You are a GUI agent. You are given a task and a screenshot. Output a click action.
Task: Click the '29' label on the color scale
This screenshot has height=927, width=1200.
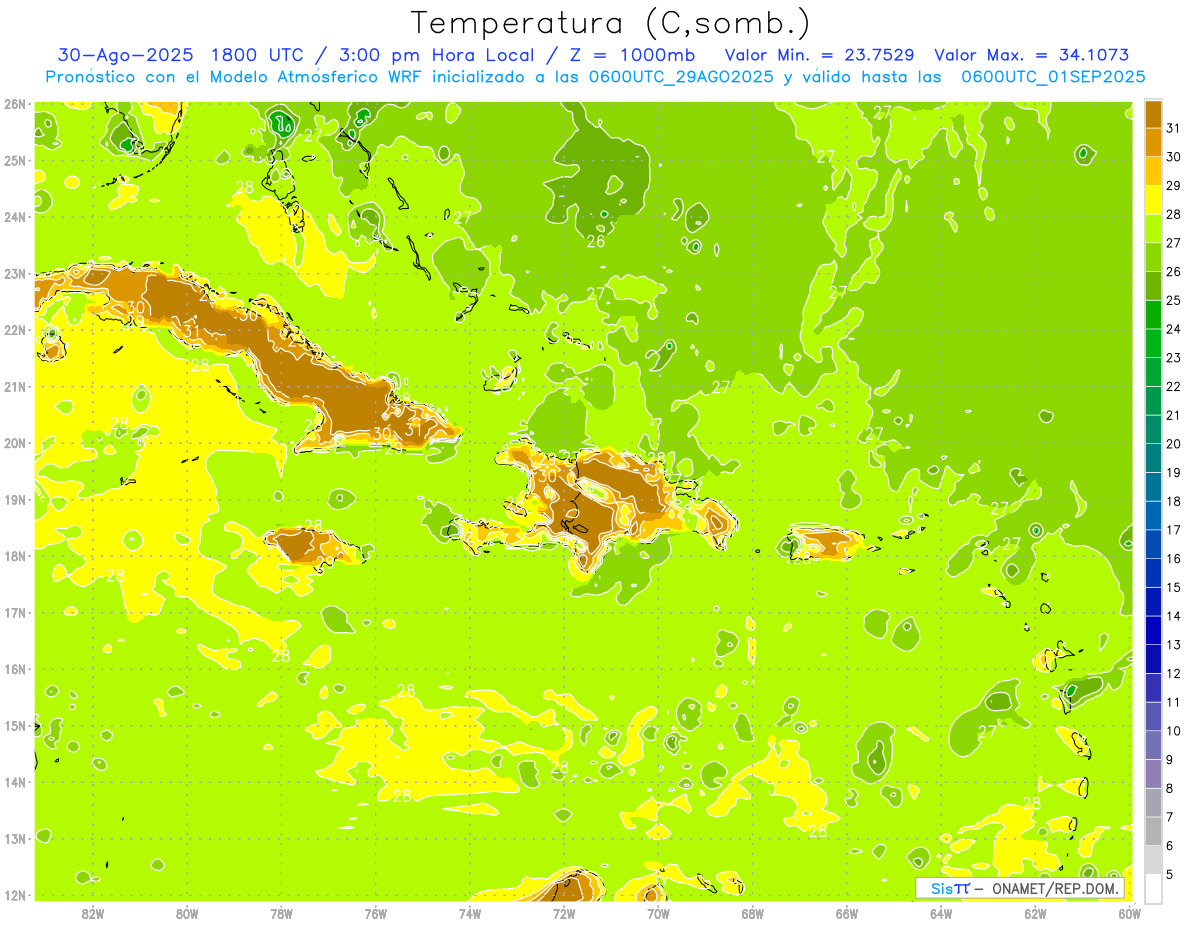(1173, 185)
